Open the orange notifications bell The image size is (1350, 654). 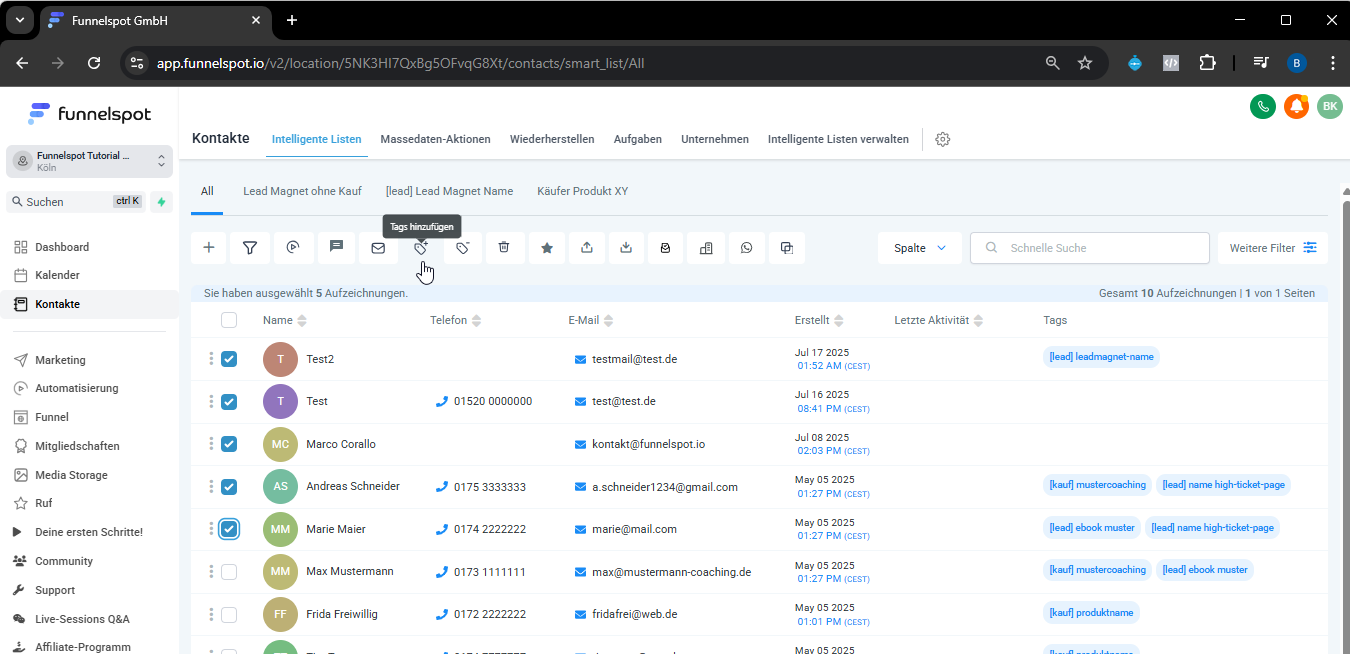(x=1296, y=106)
